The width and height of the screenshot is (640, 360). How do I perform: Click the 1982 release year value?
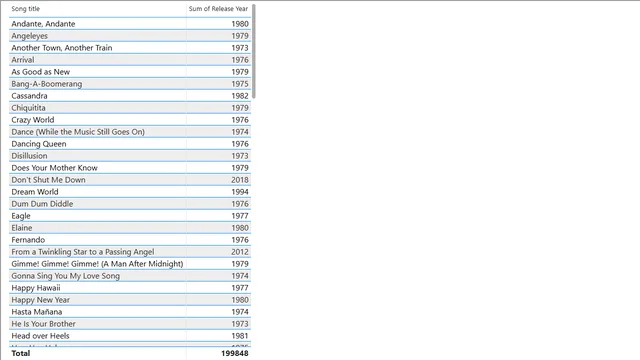[x=240, y=96]
